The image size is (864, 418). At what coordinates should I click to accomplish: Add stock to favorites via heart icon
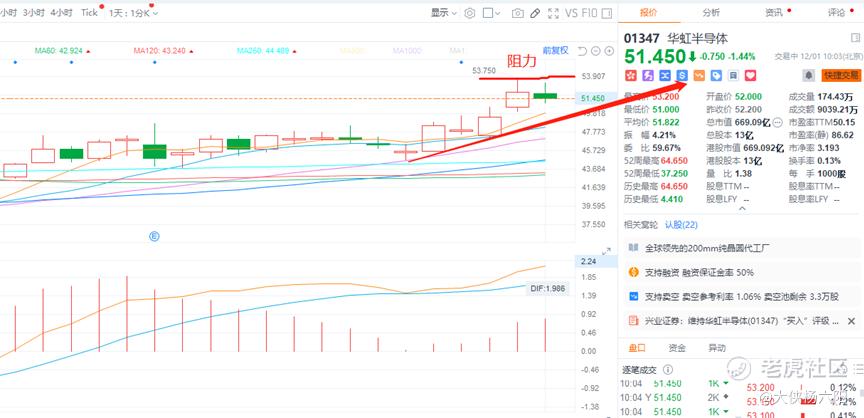coord(750,75)
